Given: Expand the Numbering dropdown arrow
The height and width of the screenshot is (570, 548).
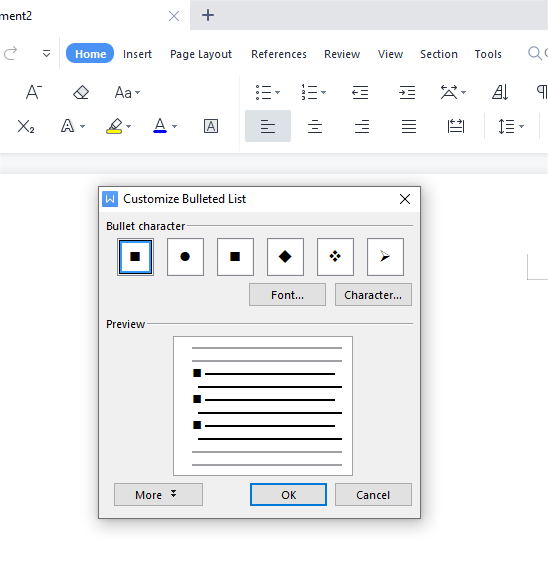Looking at the screenshot, I should 324,92.
